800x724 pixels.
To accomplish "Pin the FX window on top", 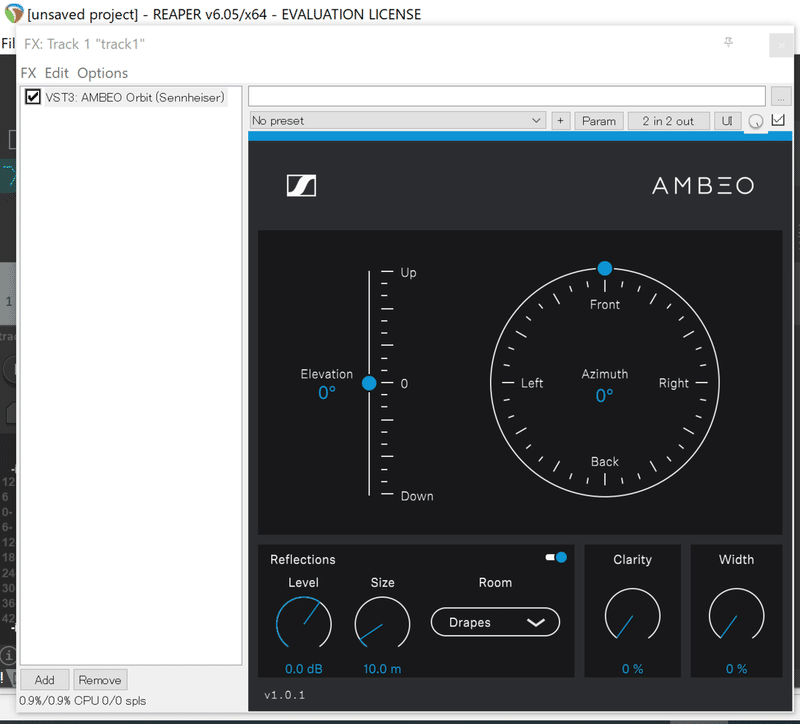I will coord(729,42).
